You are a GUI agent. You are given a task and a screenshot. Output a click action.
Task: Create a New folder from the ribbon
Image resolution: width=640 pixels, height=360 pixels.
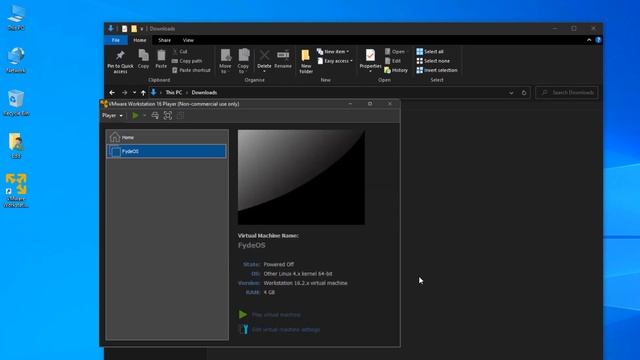[x=306, y=62]
